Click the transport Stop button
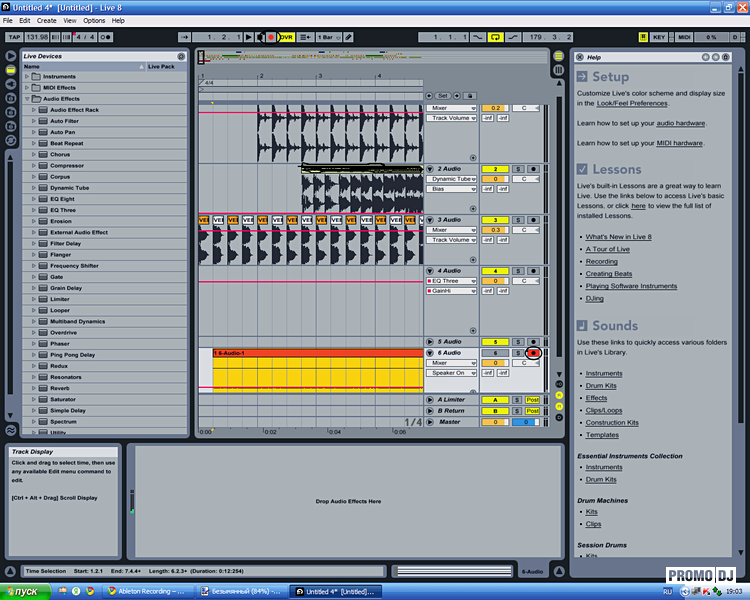This screenshot has height=600, width=750. tap(260, 37)
